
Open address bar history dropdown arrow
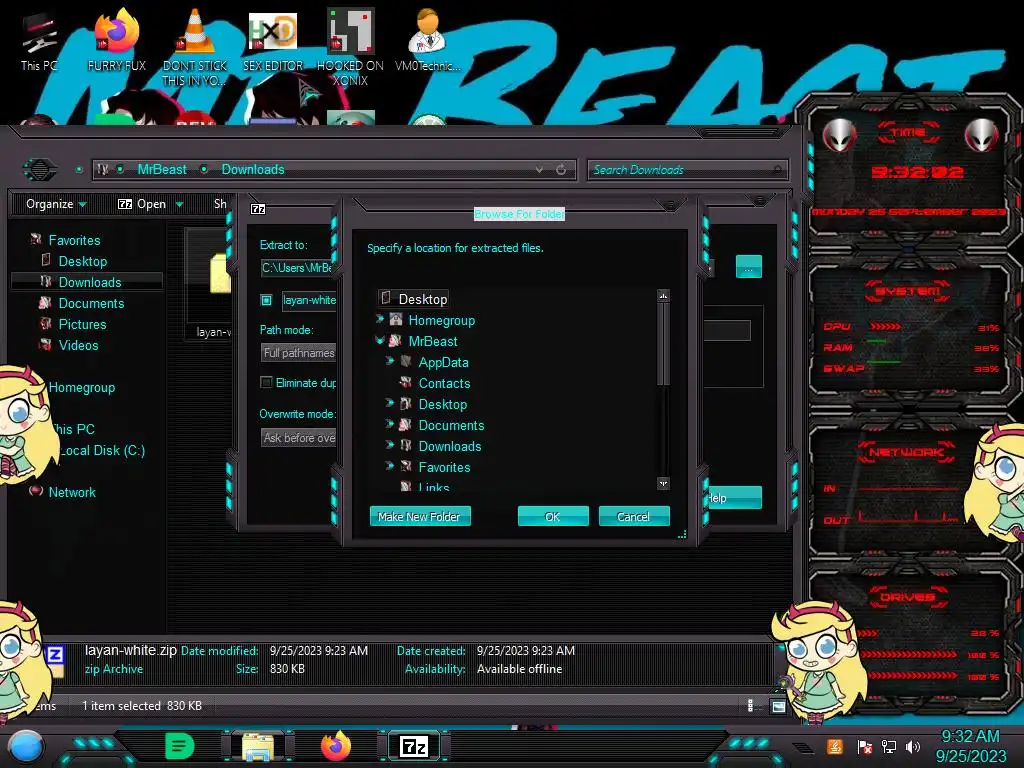click(539, 170)
